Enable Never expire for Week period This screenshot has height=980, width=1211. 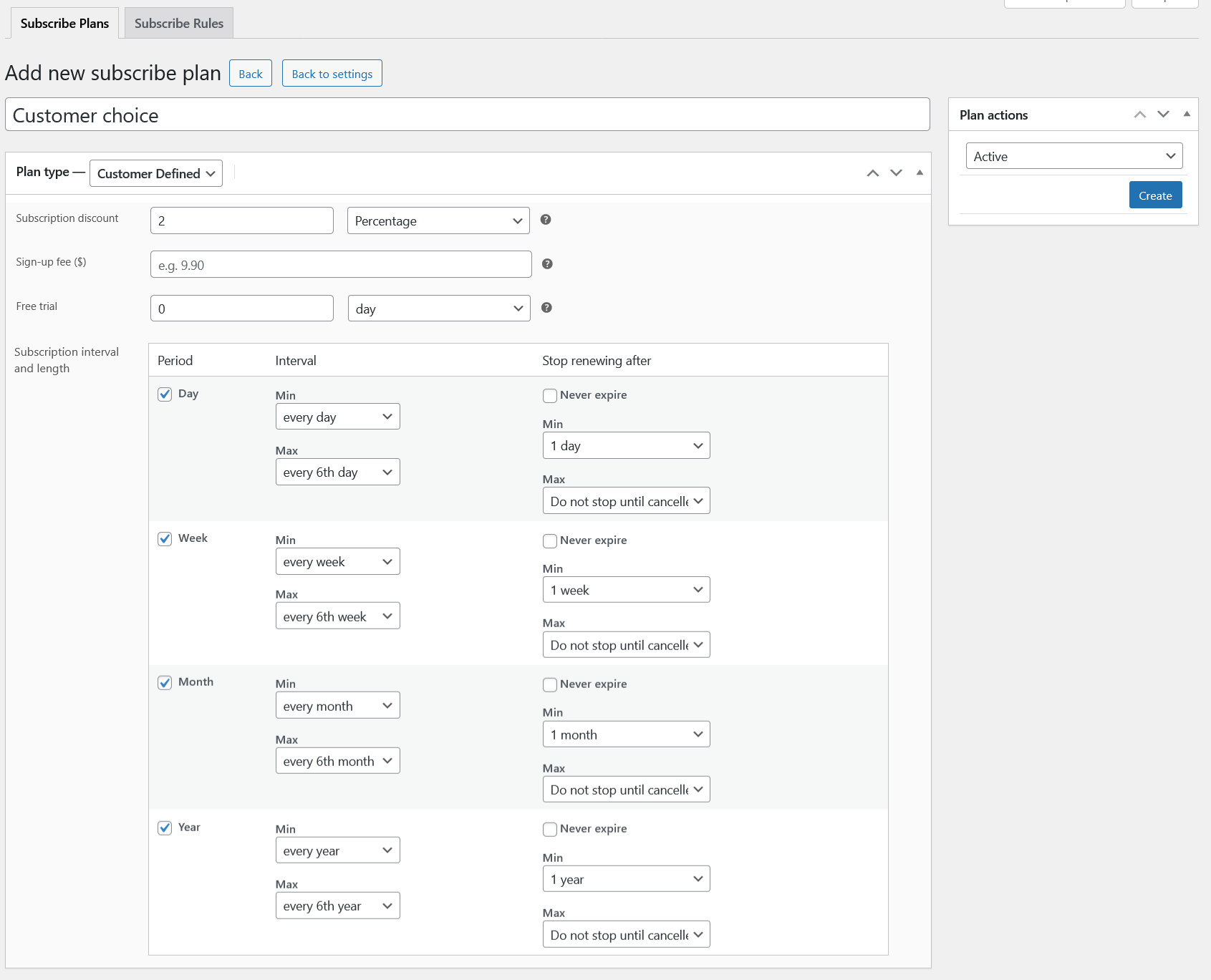[x=550, y=541]
